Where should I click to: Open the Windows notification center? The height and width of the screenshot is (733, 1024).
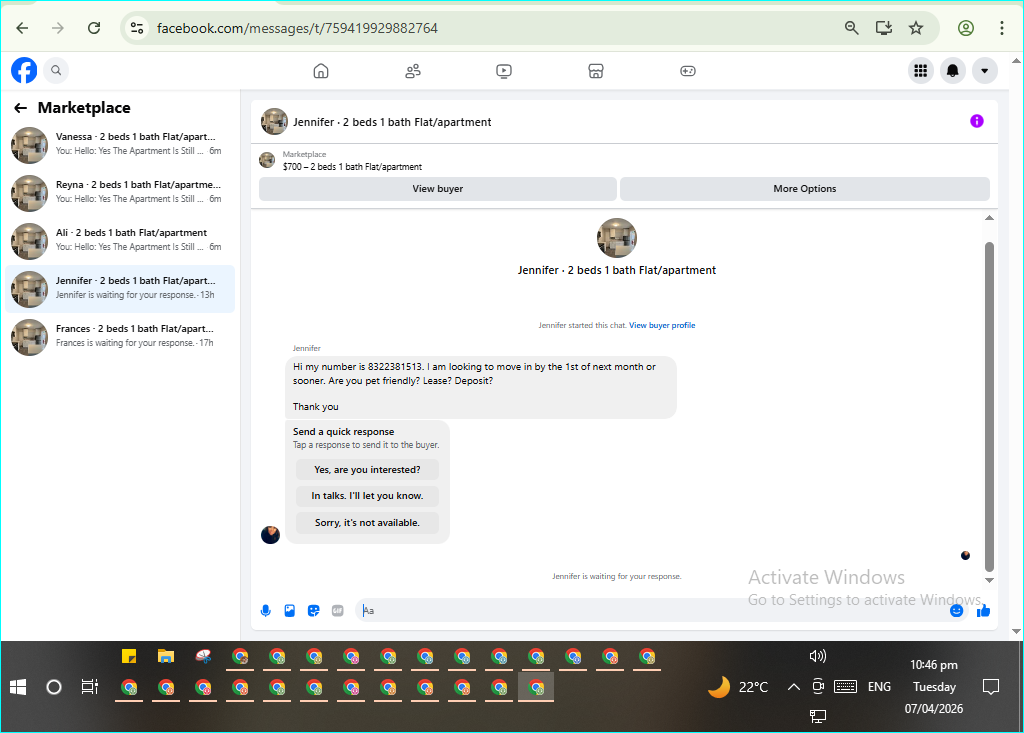click(991, 687)
